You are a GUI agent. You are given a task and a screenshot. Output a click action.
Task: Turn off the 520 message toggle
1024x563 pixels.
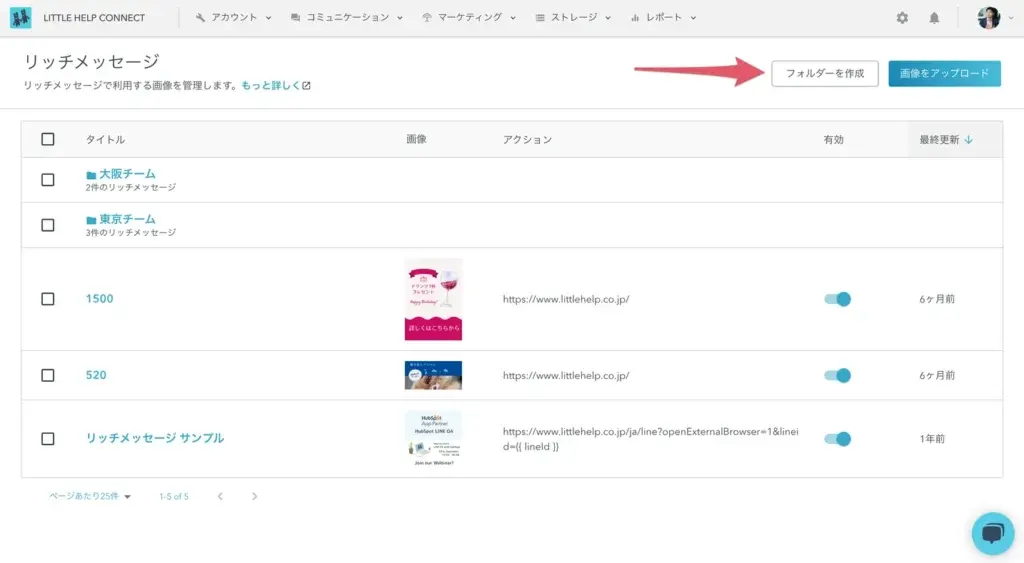[x=837, y=375]
